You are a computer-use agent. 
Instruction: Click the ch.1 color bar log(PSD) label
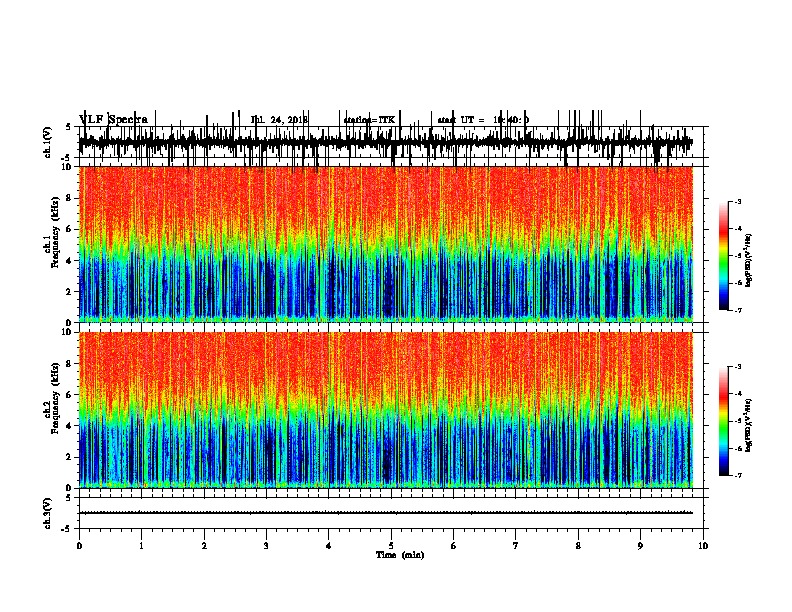coord(749,260)
